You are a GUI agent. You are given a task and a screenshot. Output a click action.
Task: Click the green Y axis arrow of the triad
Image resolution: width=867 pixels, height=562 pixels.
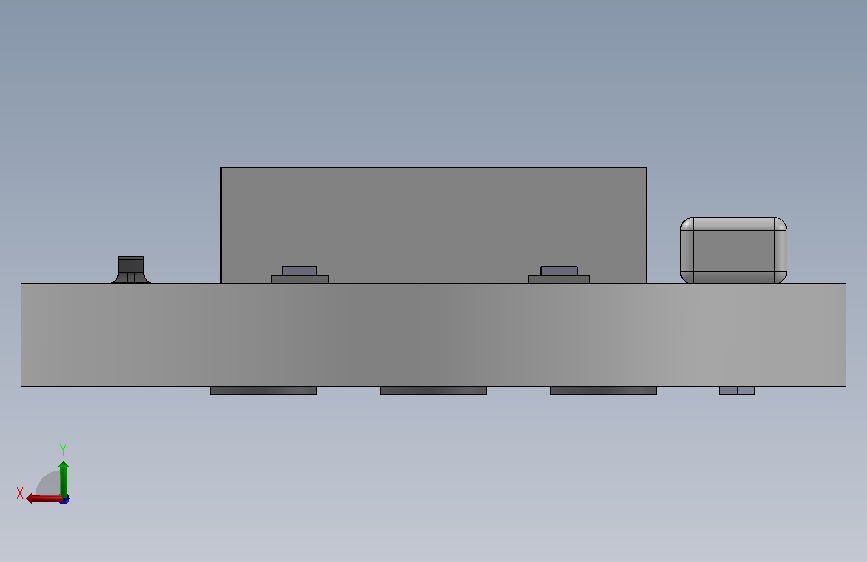click(x=64, y=479)
